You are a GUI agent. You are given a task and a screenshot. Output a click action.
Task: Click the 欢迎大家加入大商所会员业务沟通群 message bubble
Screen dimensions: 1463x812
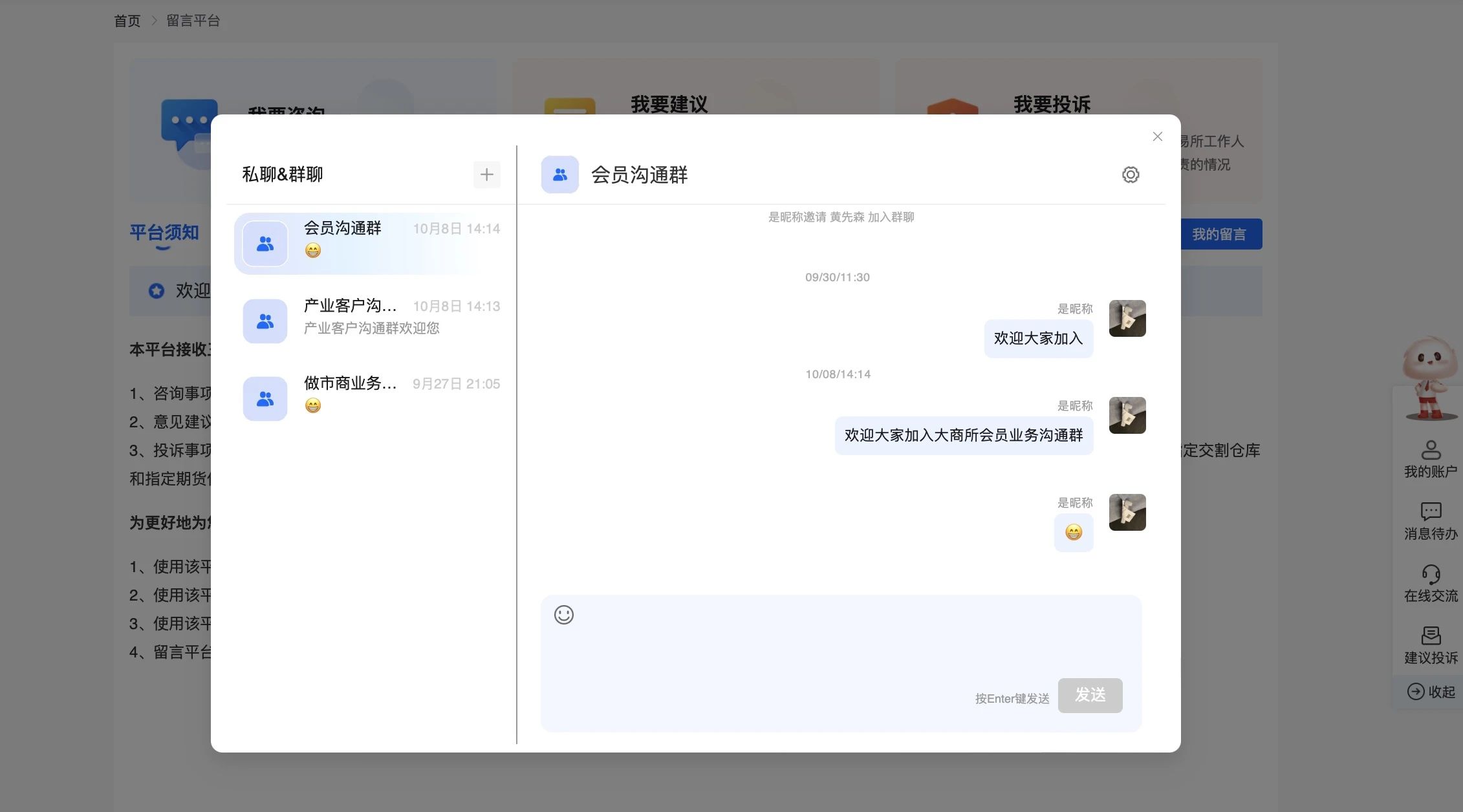coord(963,436)
